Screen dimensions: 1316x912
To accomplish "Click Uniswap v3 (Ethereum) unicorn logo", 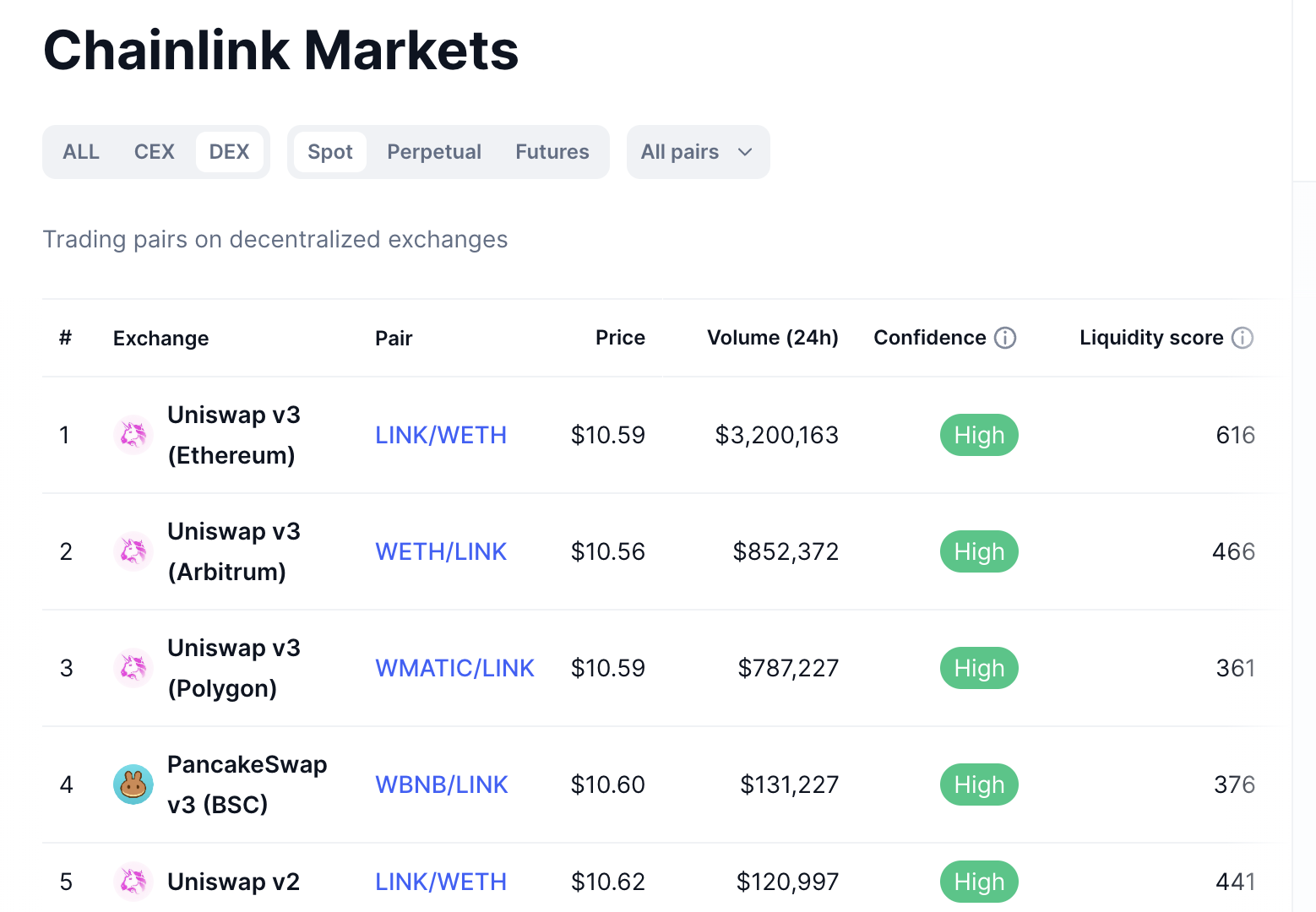I will [x=133, y=435].
